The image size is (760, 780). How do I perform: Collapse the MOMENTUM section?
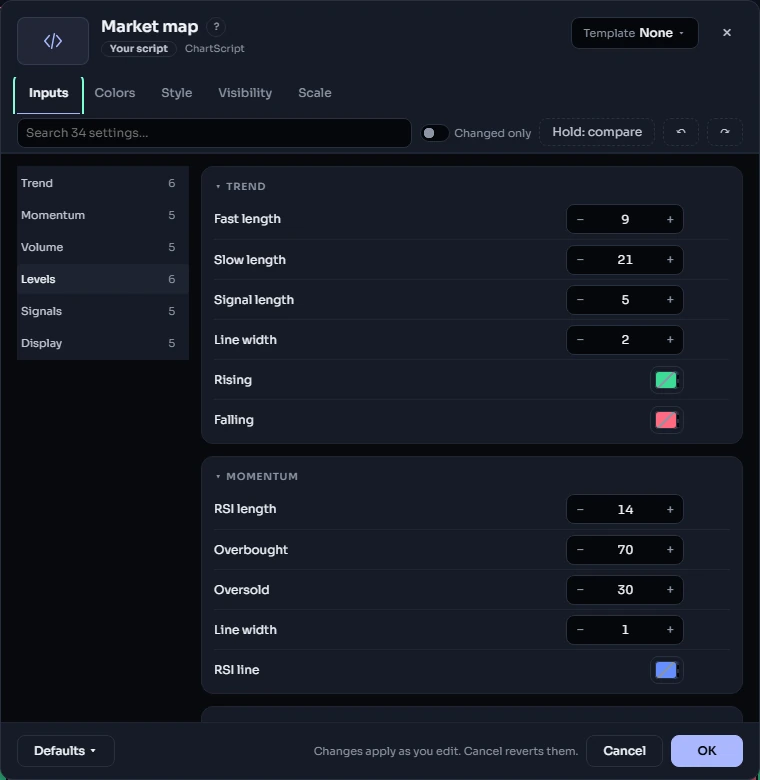coord(257,476)
